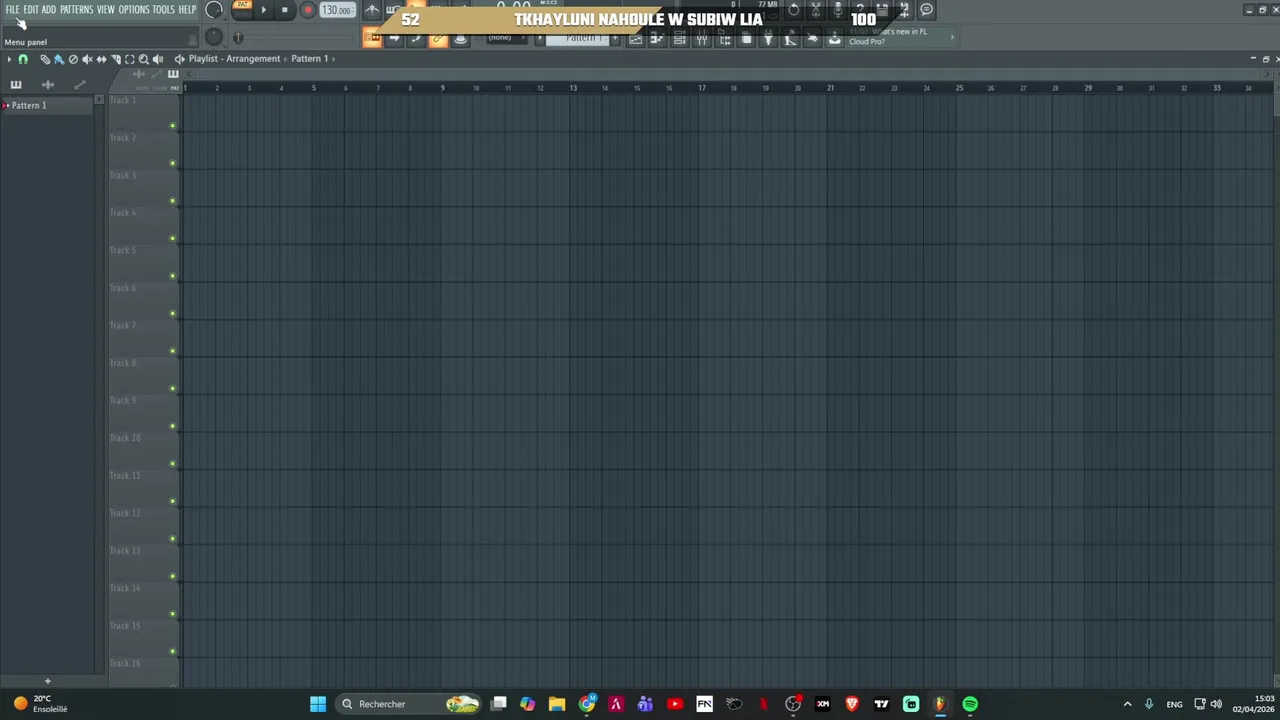
Task: Open the EDIT menu
Action: 31,9
